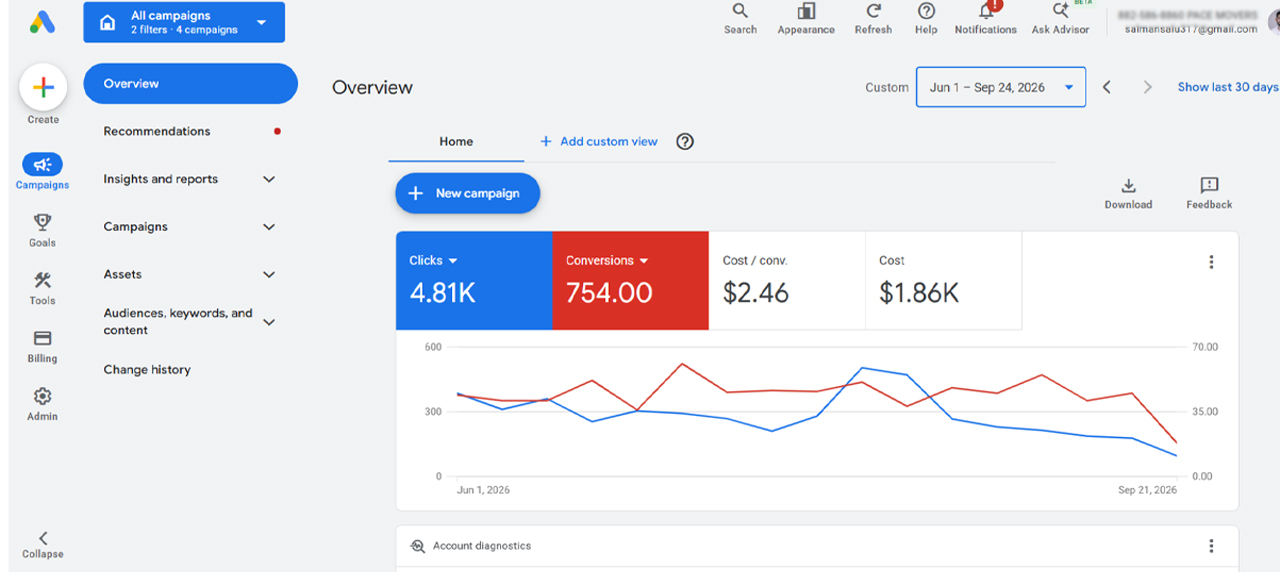Click the account profile avatar
This screenshot has width=1280, height=572.
(x=1275, y=20)
